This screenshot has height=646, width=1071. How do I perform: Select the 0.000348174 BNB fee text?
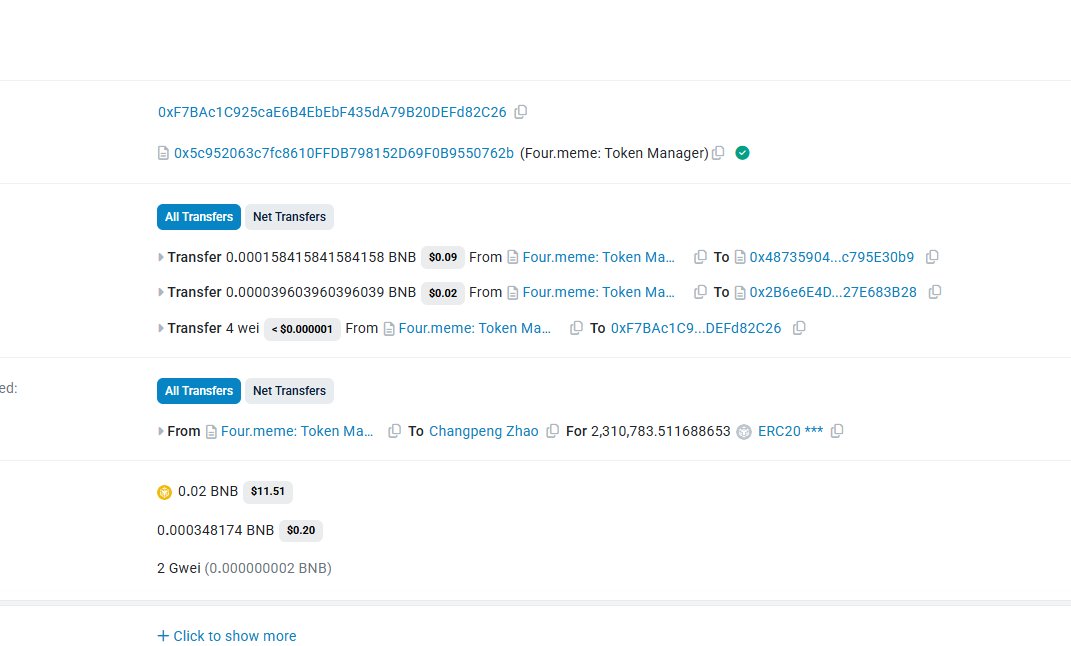pyautogui.click(x=215, y=531)
